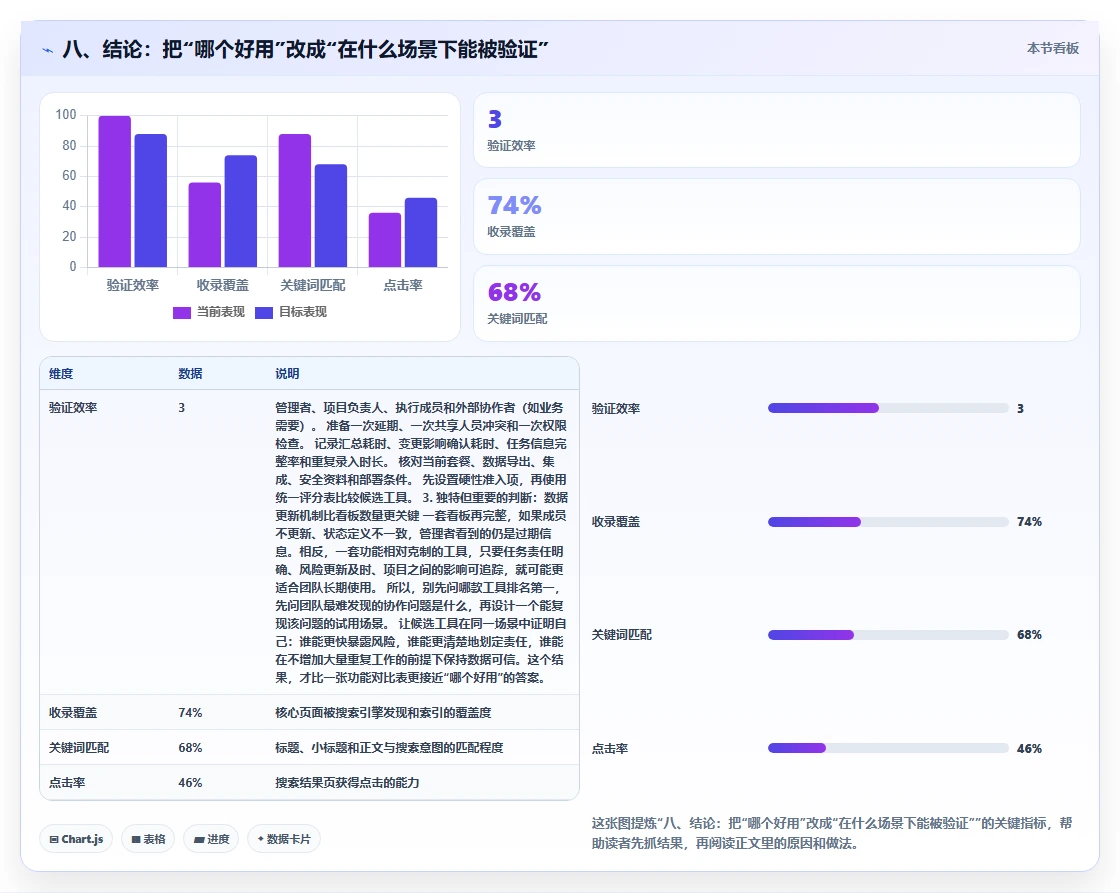
Task: Click the small icon in the Chart.js chip
Action: (x=54, y=839)
